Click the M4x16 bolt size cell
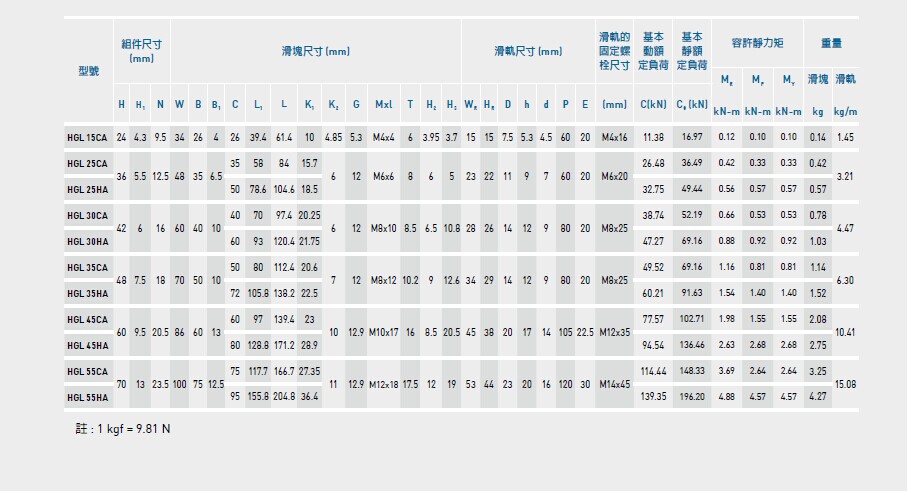The width and height of the screenshot is (907, 491). click(x=613, y=137)
